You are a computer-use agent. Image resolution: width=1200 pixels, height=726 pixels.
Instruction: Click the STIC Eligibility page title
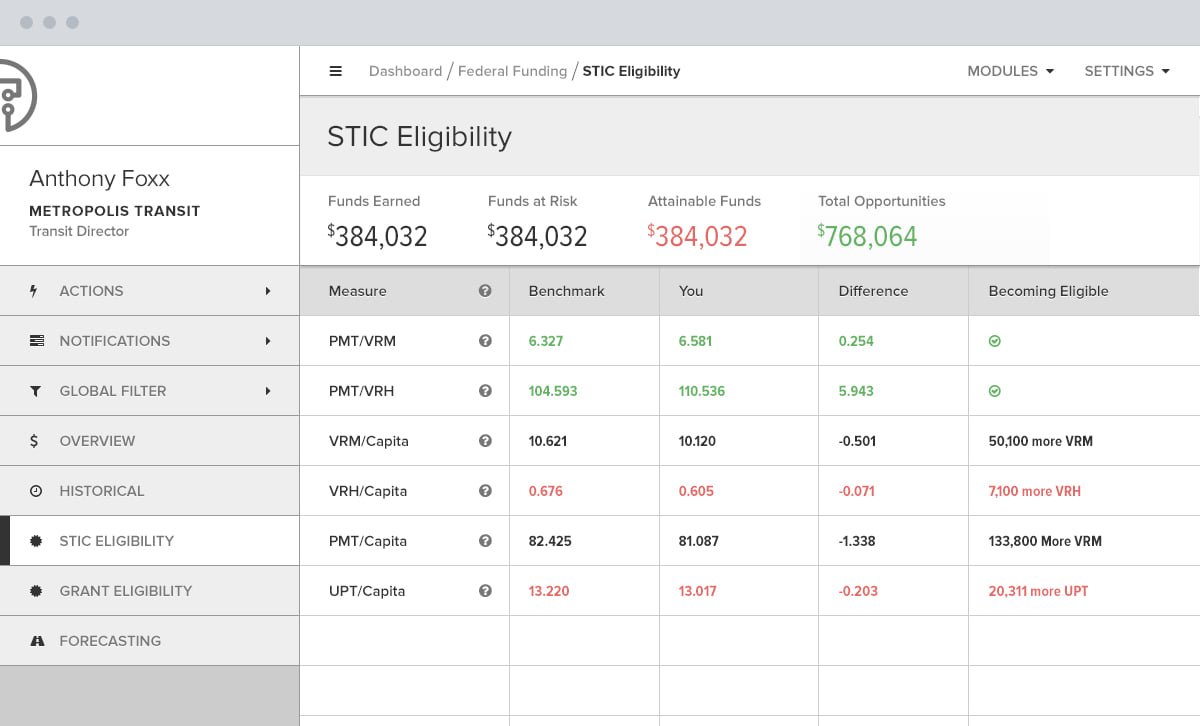pos(419,137)
